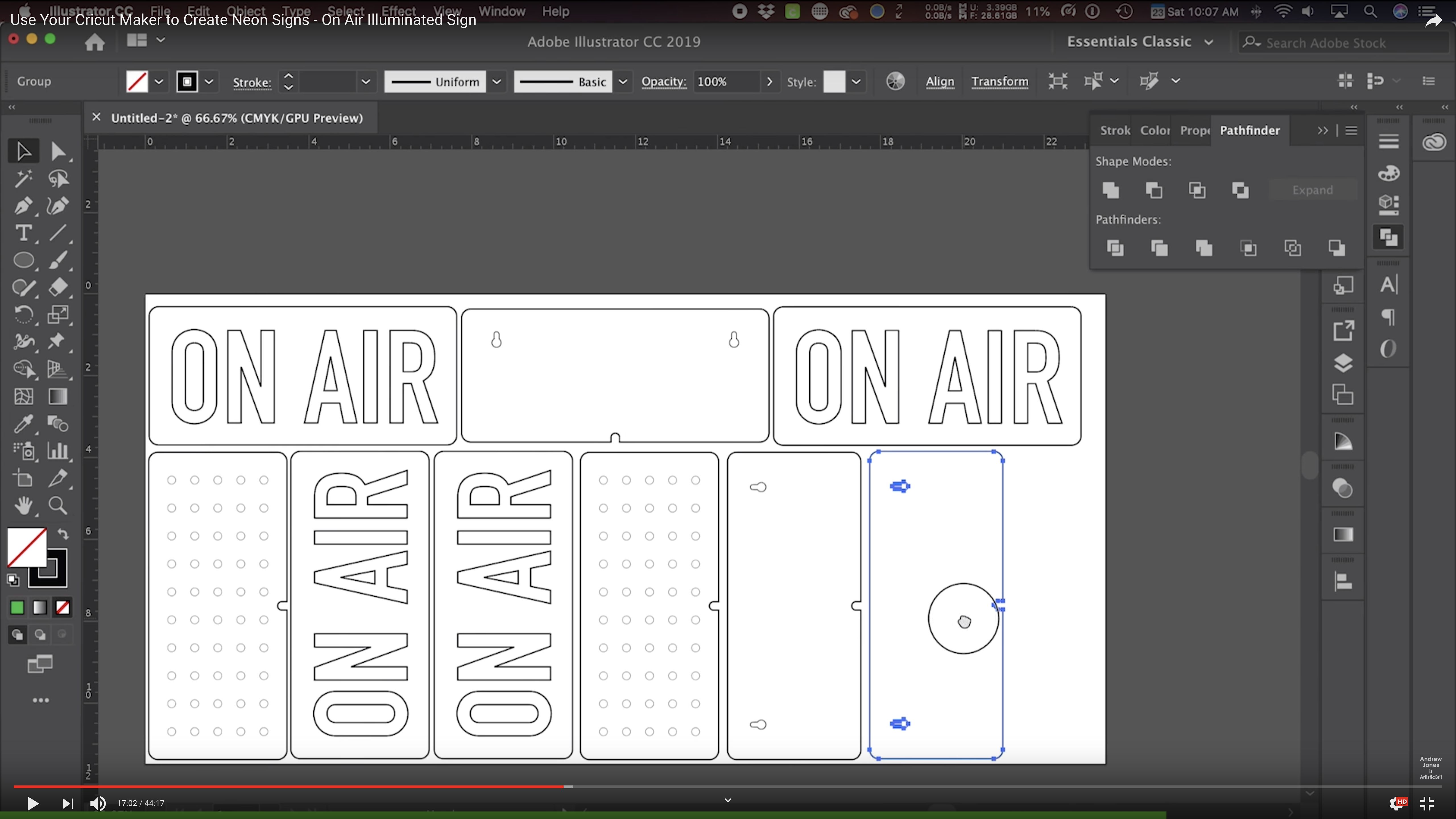Select the Pen tool
This screenshot has height=819, width=1456.
pyautogui.click(x=23, y=206)
